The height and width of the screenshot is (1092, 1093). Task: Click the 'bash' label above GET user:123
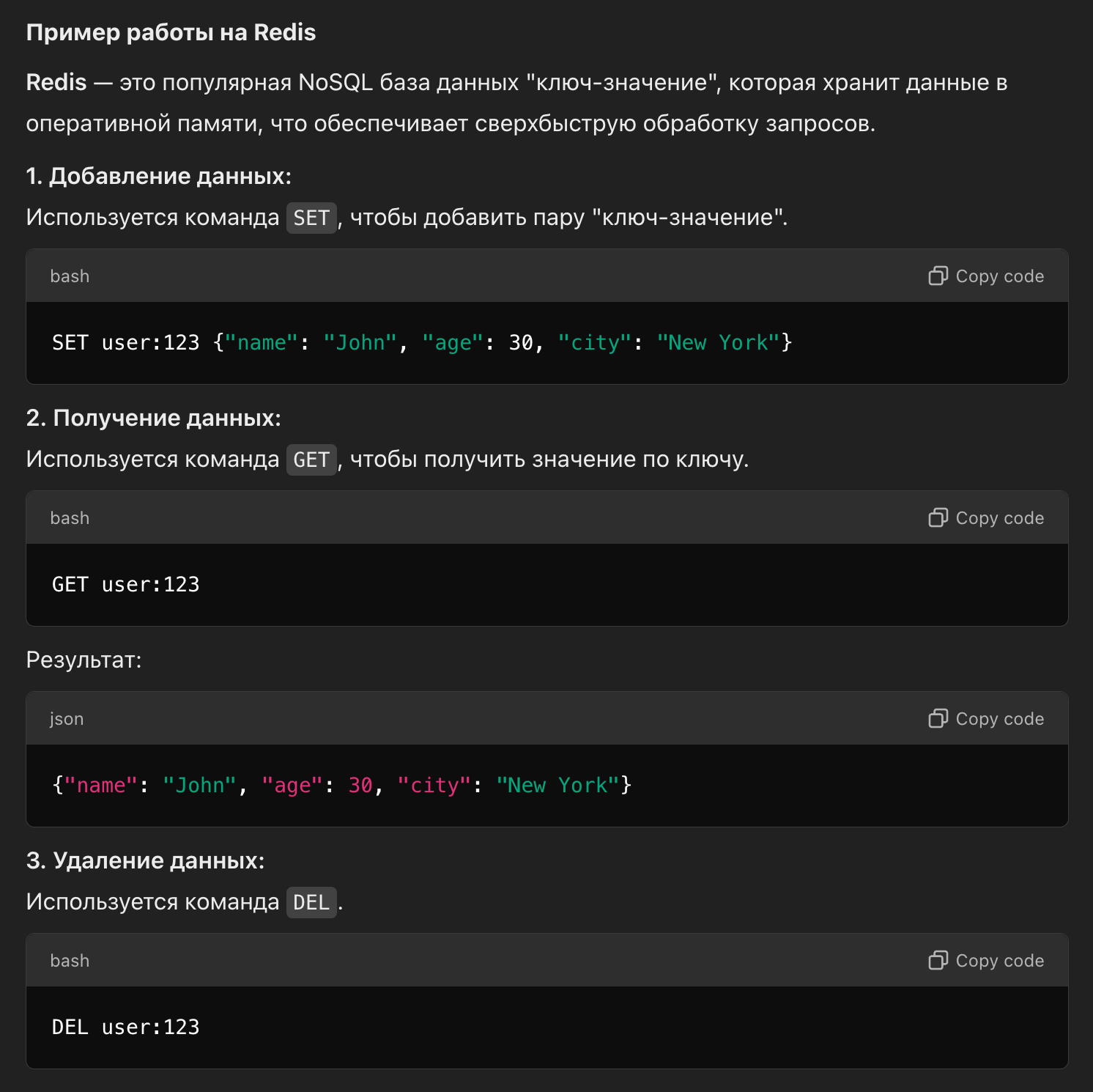(70, 518)
